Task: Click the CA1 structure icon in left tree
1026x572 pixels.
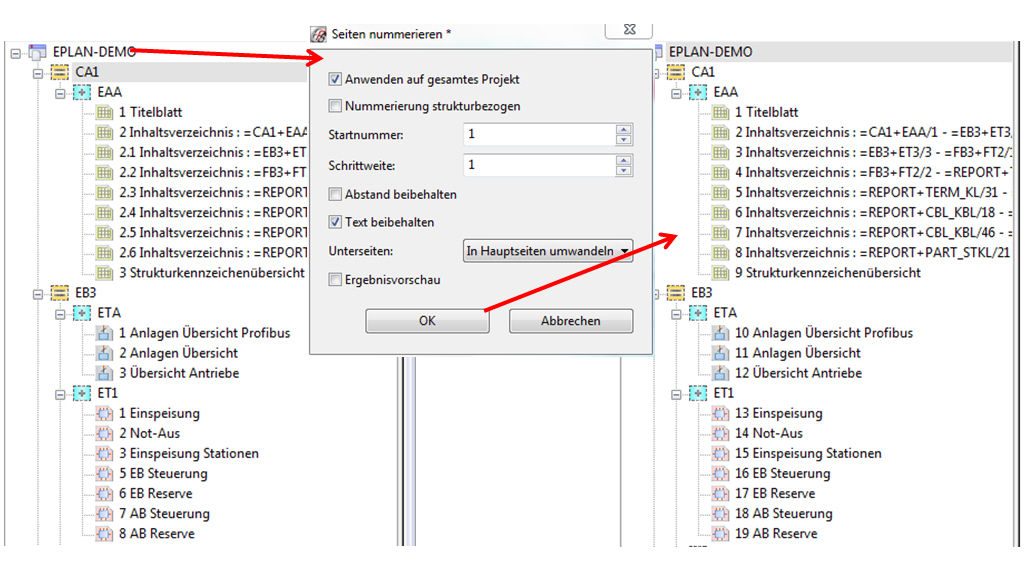Action: click(60, 72)
